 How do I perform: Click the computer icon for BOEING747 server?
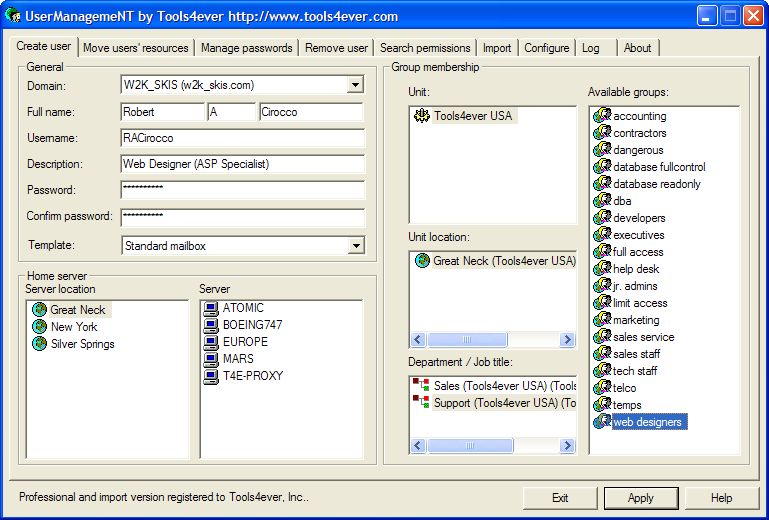pyautogui.click(x=211, y=325)
